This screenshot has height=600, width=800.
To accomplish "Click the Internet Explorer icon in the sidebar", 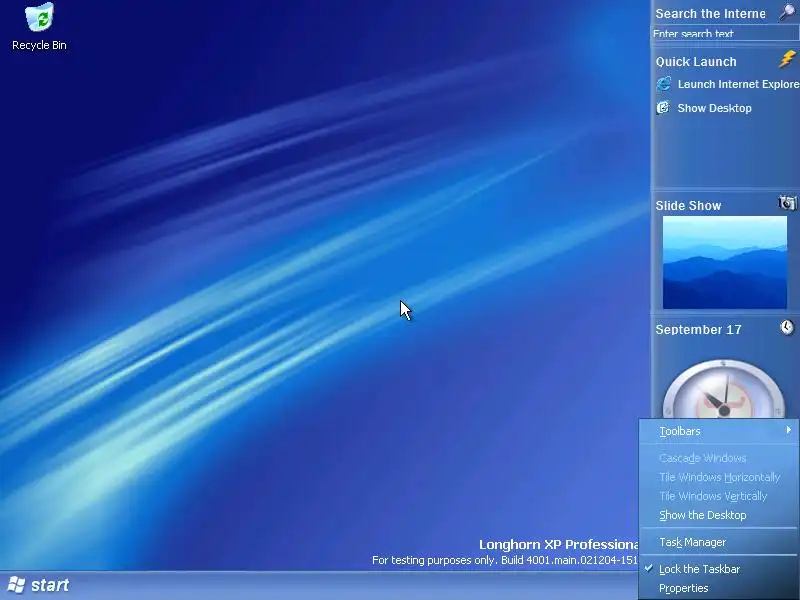I will pyautogui.click(x=663, y=84).
